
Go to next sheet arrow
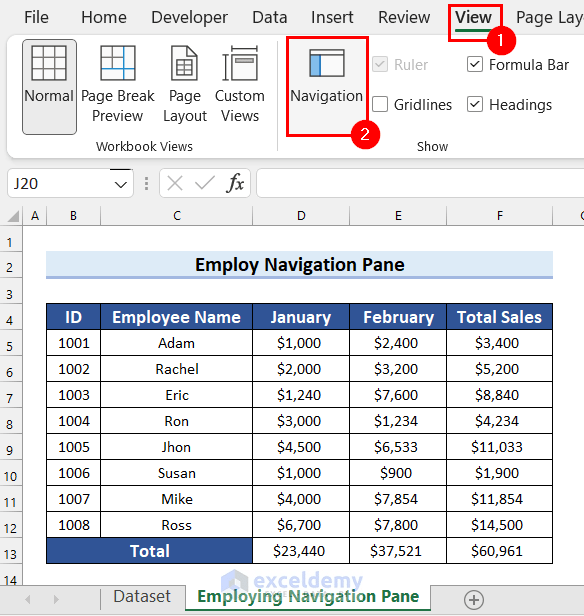[56, 599]
